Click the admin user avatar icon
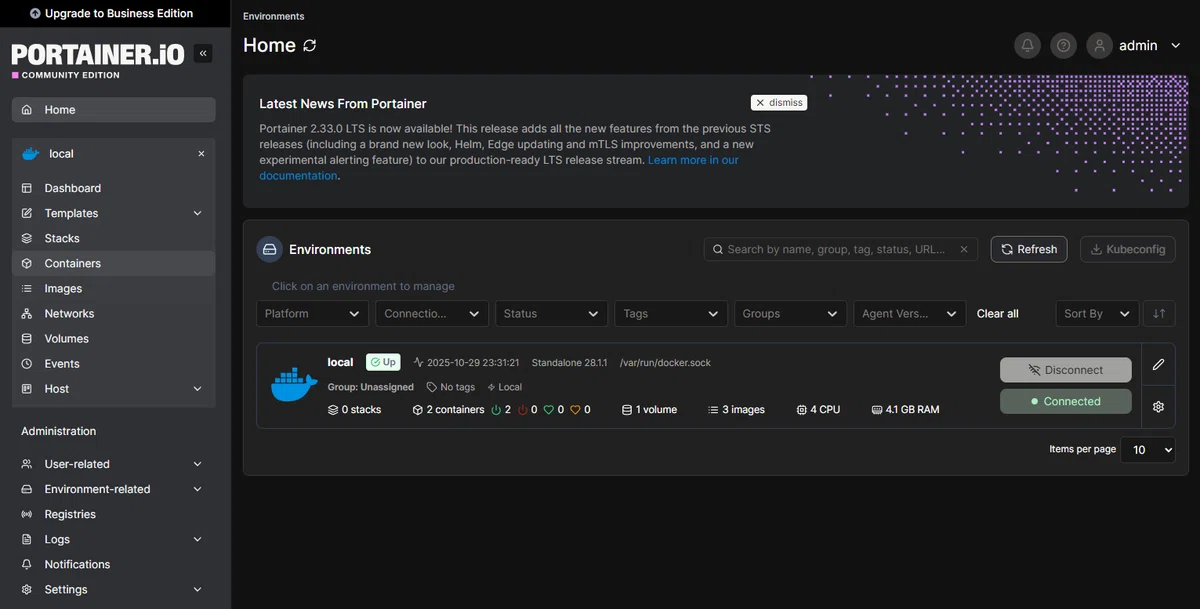This screenshot has width=1200, height=609. coord(1100,45)
